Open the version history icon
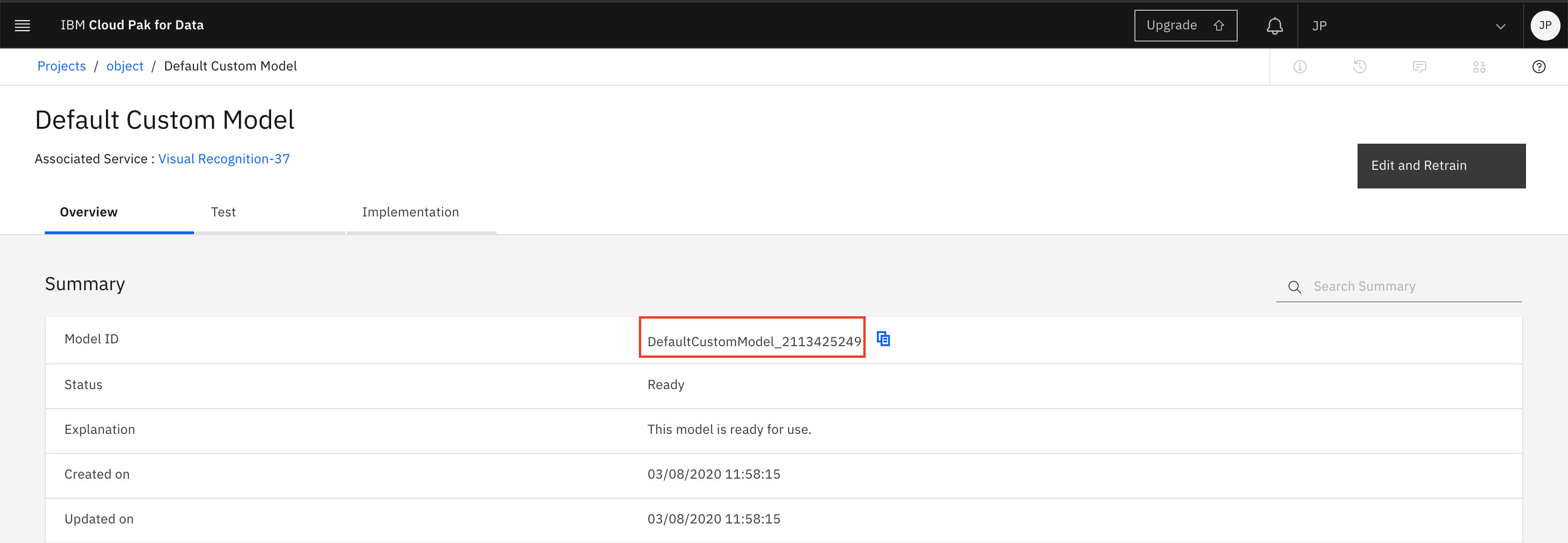 1359,67
